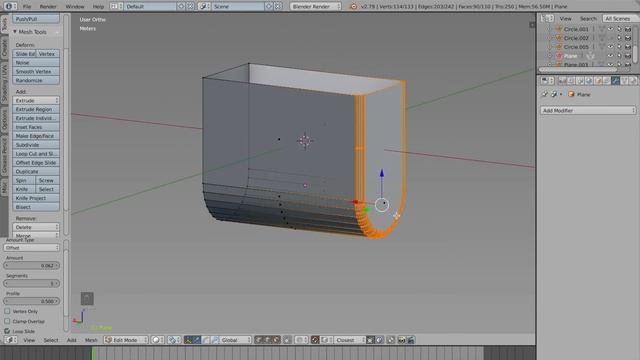Open the Edit Mode selector dropdown
640x360 pixels.
tap(126, 340)
